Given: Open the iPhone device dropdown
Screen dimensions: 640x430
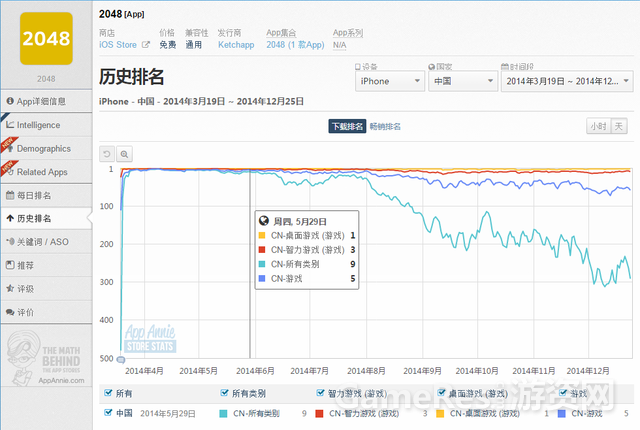Looking at the screenshot, I should tap(390, 81).
